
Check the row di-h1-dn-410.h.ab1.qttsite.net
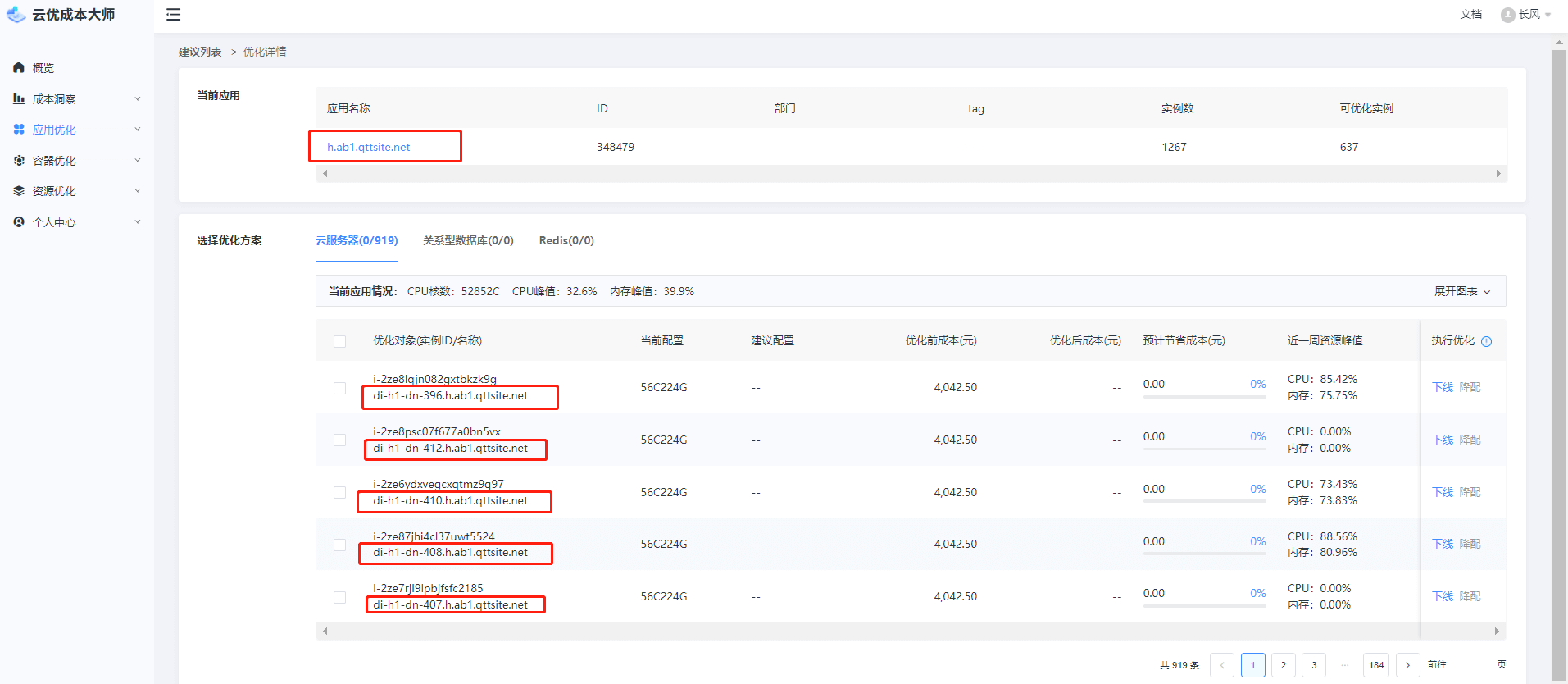click(339, 493)
